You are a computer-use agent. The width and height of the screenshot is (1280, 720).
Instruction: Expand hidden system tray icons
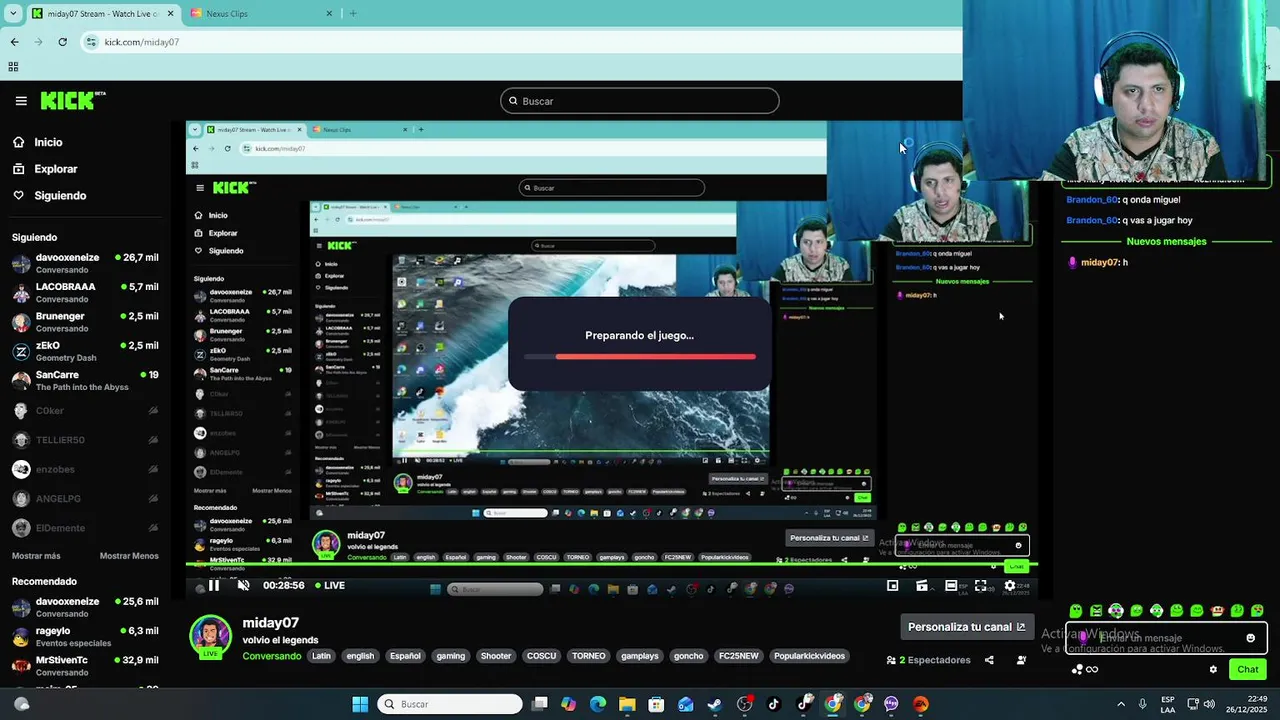pyautogui.click(x=1120, y=704)
